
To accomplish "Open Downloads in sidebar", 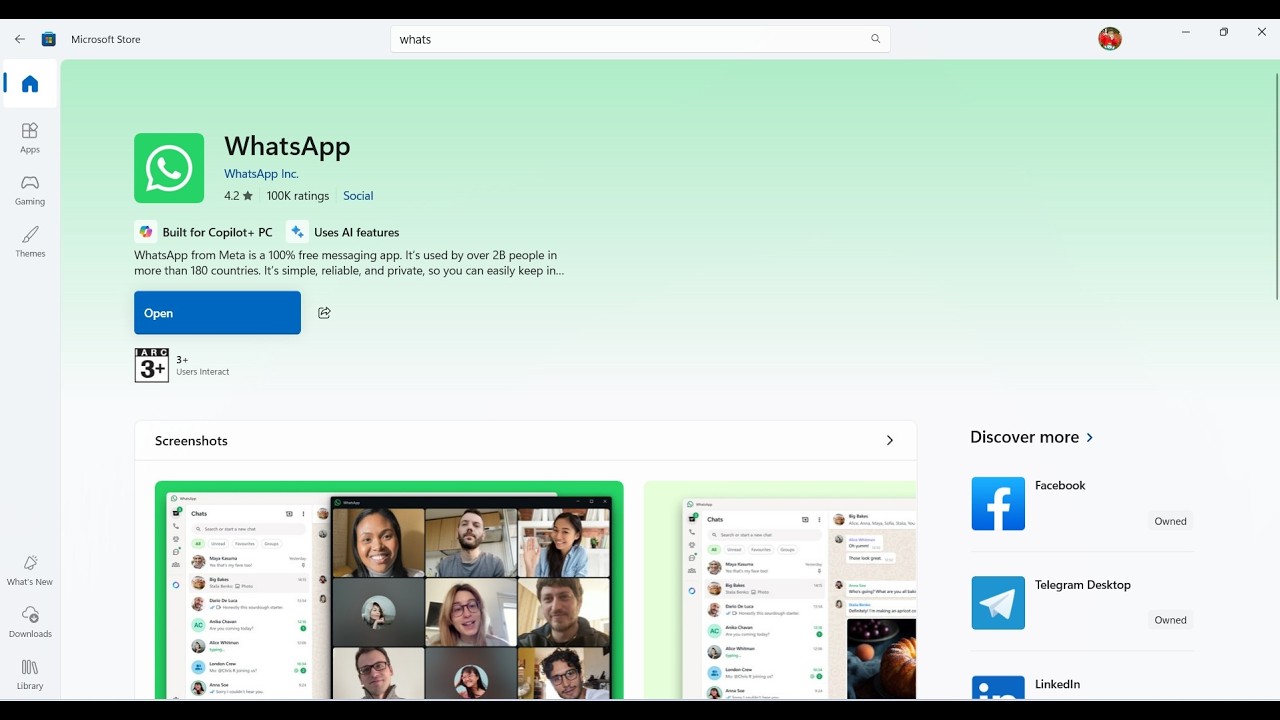I will (x=30, y=622).
